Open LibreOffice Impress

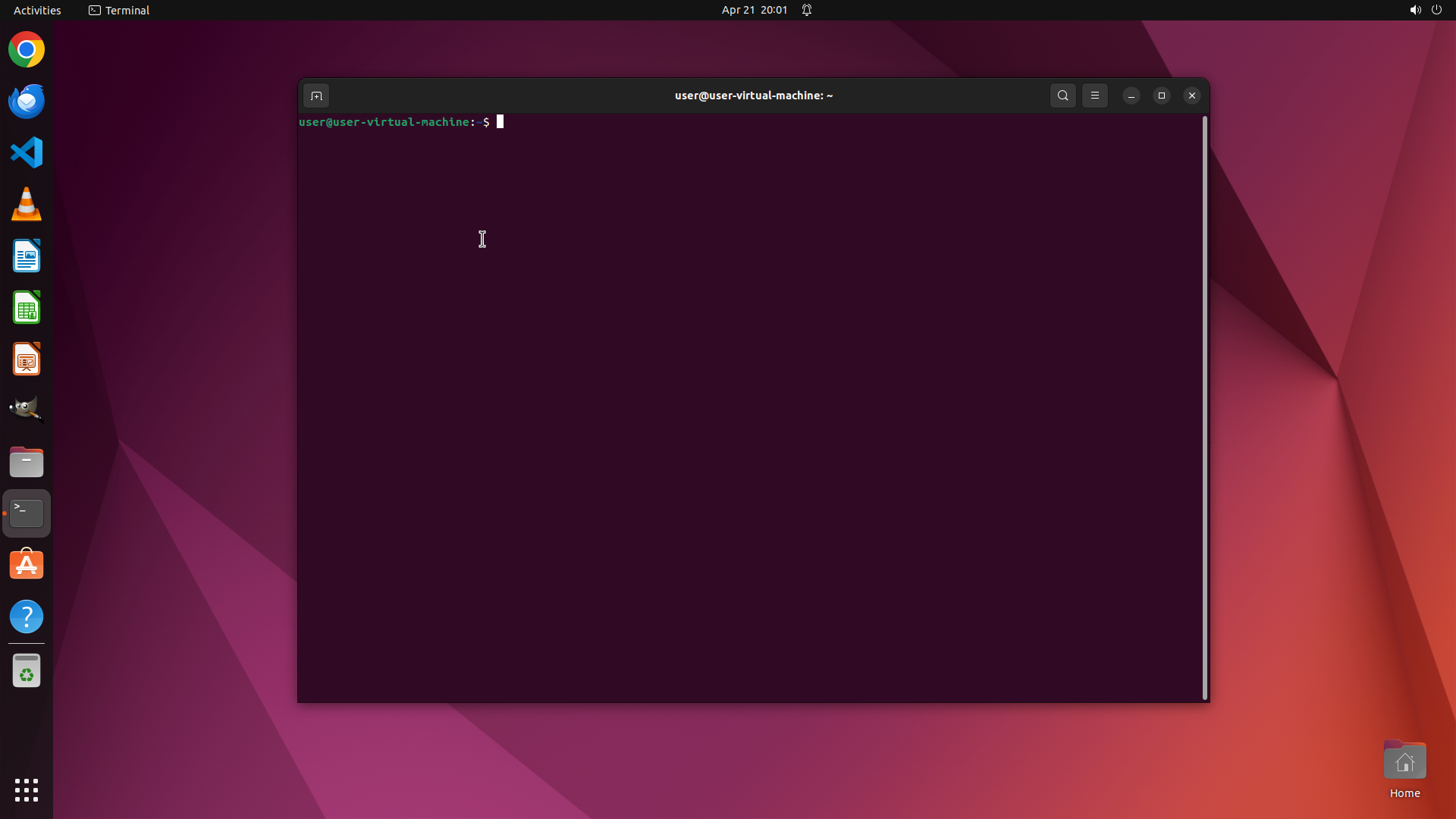tap(27, 359)
